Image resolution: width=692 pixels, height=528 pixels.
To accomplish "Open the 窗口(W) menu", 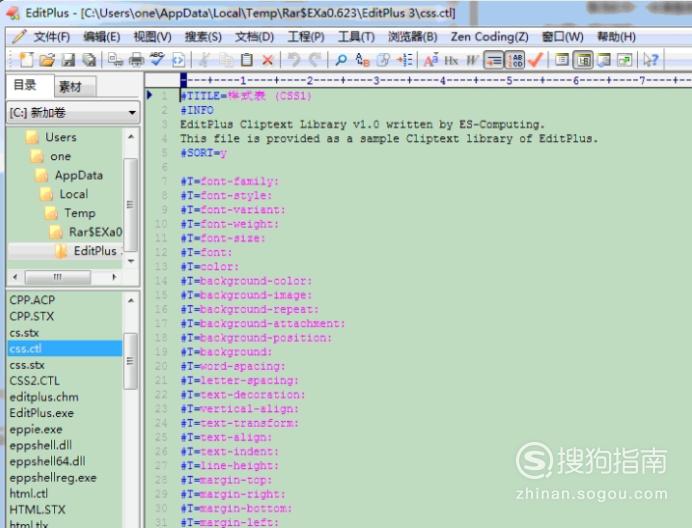I will click(563, 37).
